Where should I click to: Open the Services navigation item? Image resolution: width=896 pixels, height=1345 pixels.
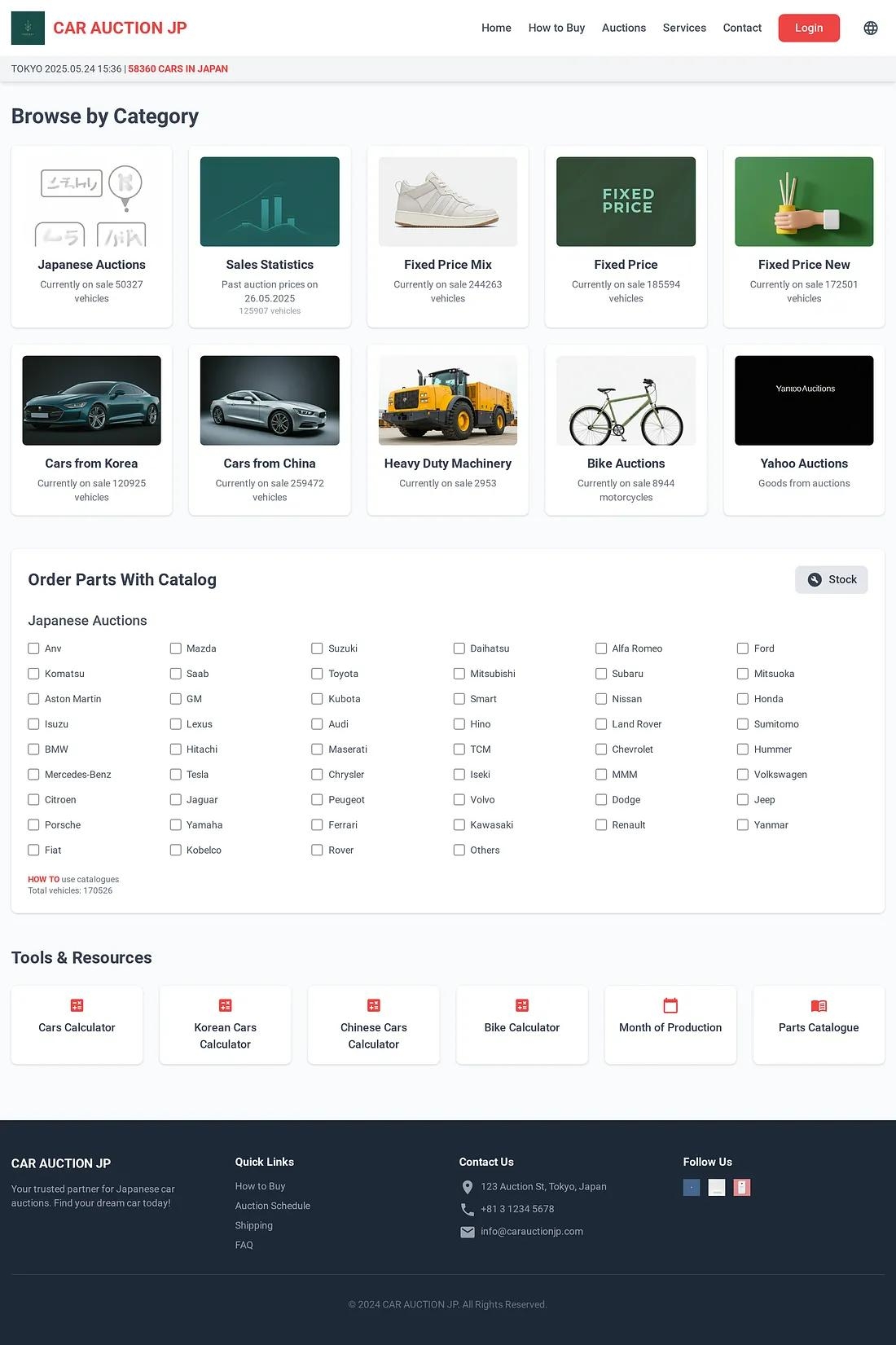pos(684,28)
